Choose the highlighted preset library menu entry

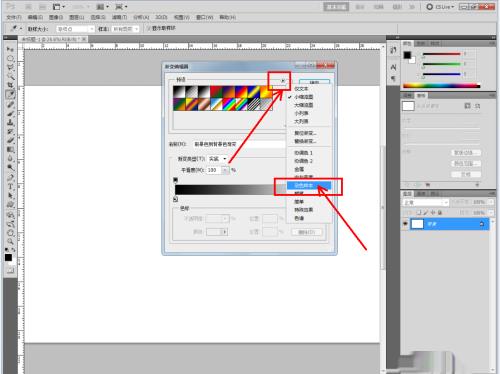pyautogui.click(x=309, y=185)
